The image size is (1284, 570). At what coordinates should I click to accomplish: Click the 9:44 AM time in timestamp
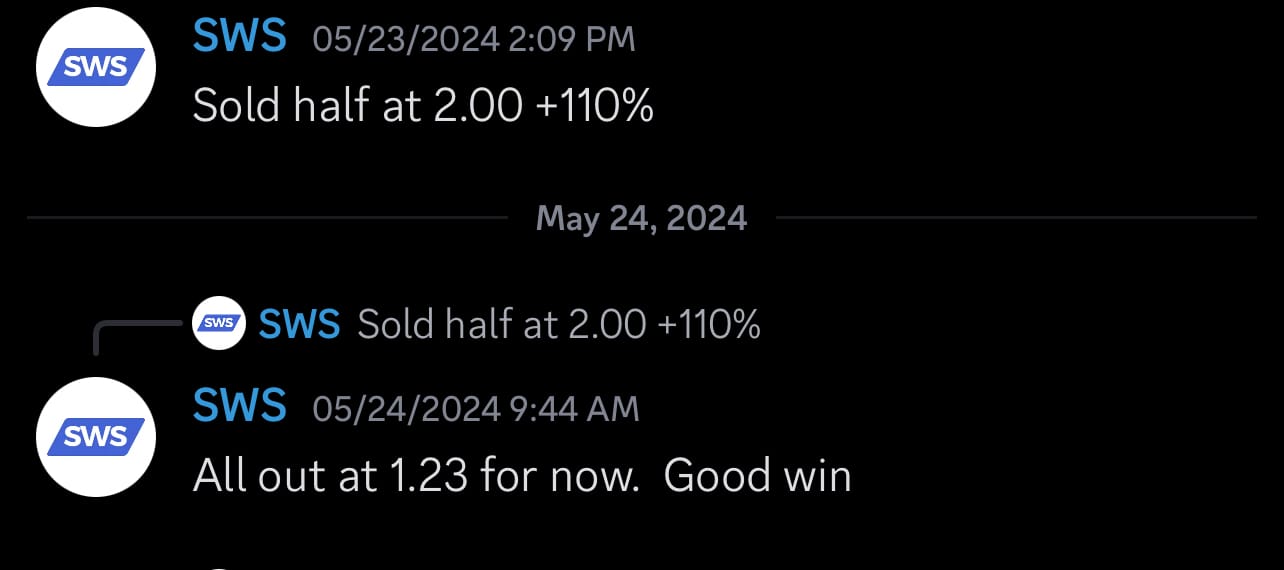pos(574,408)
